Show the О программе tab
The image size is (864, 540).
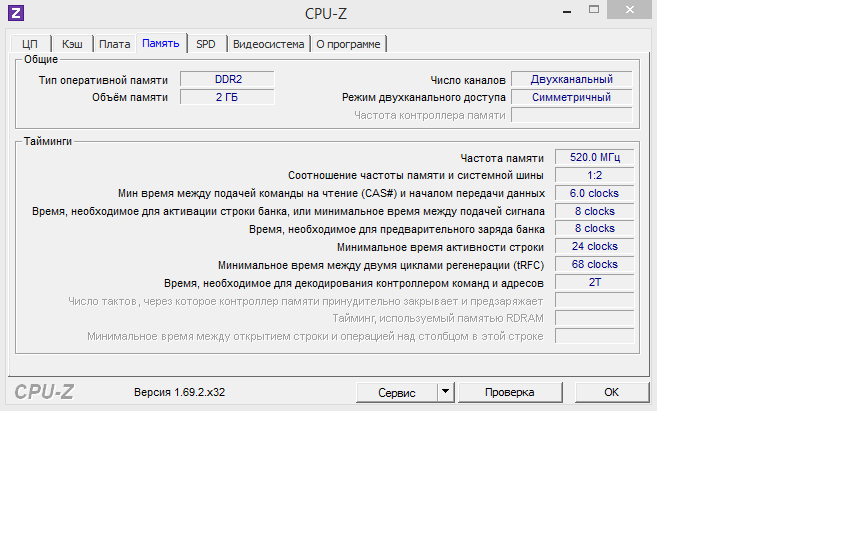click(348, 44)
